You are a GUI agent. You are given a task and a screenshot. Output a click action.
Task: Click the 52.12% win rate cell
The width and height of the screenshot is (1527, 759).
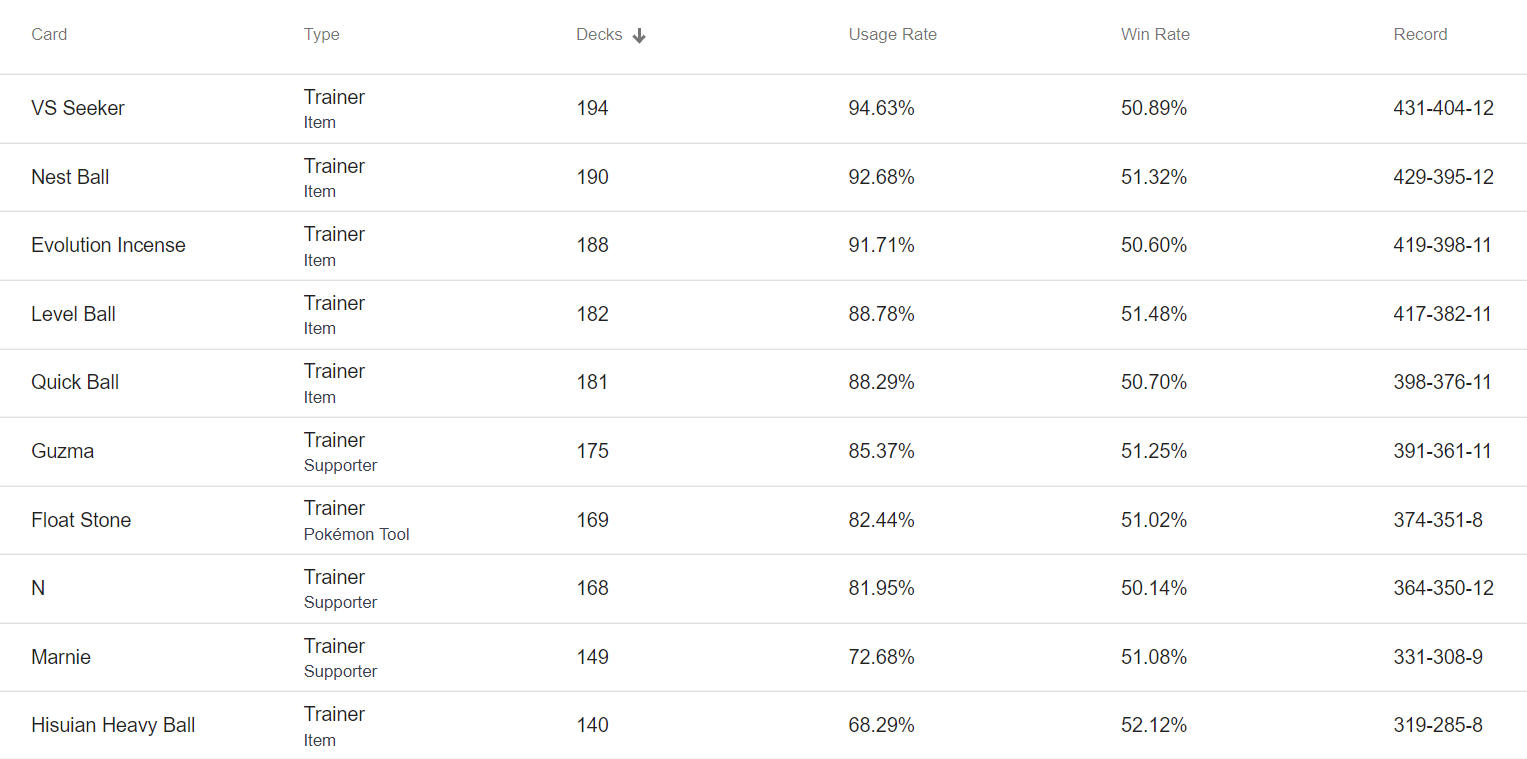tap(1154, 725)
